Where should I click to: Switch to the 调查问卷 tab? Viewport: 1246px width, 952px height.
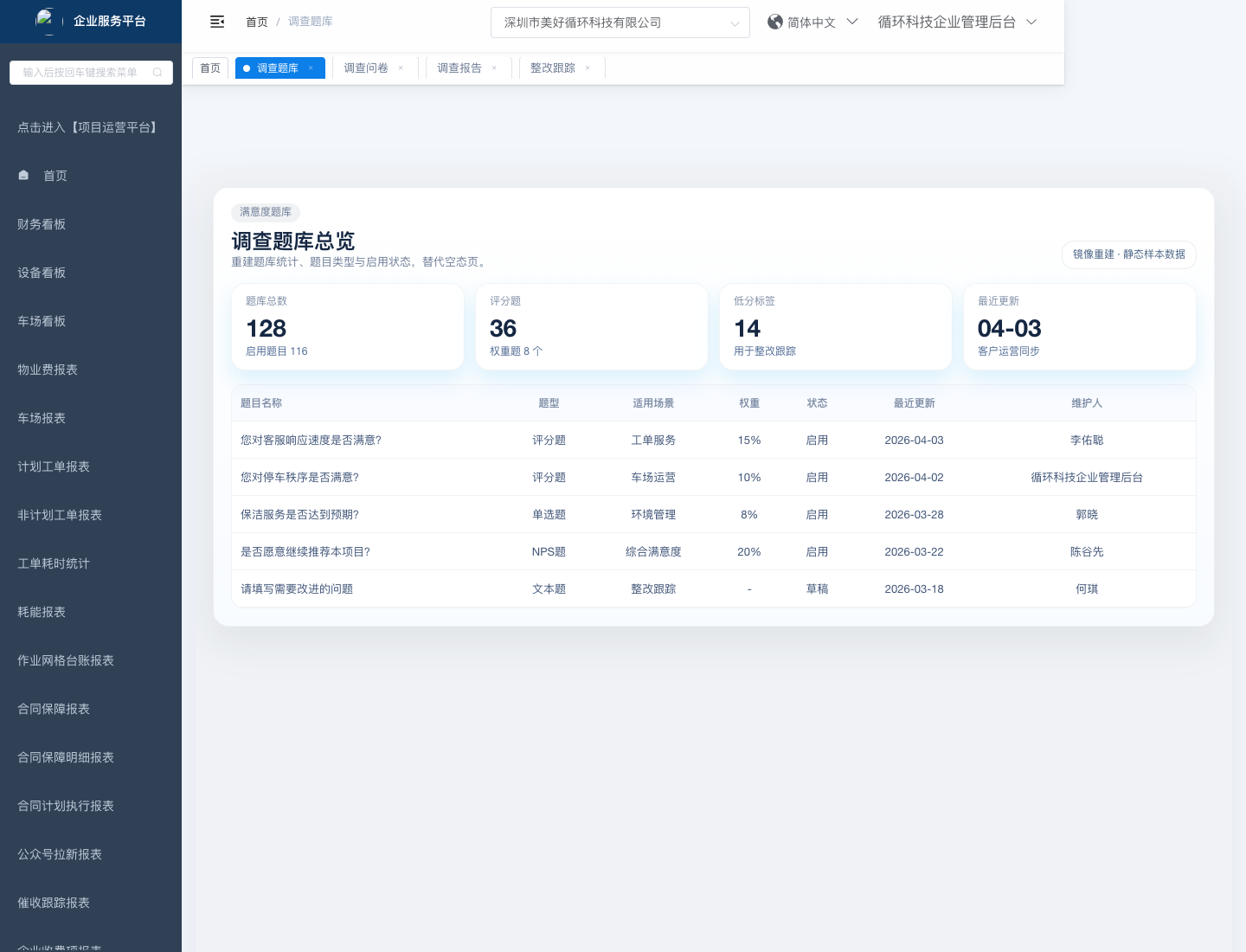pyautogui.click(x=366, y=68)
